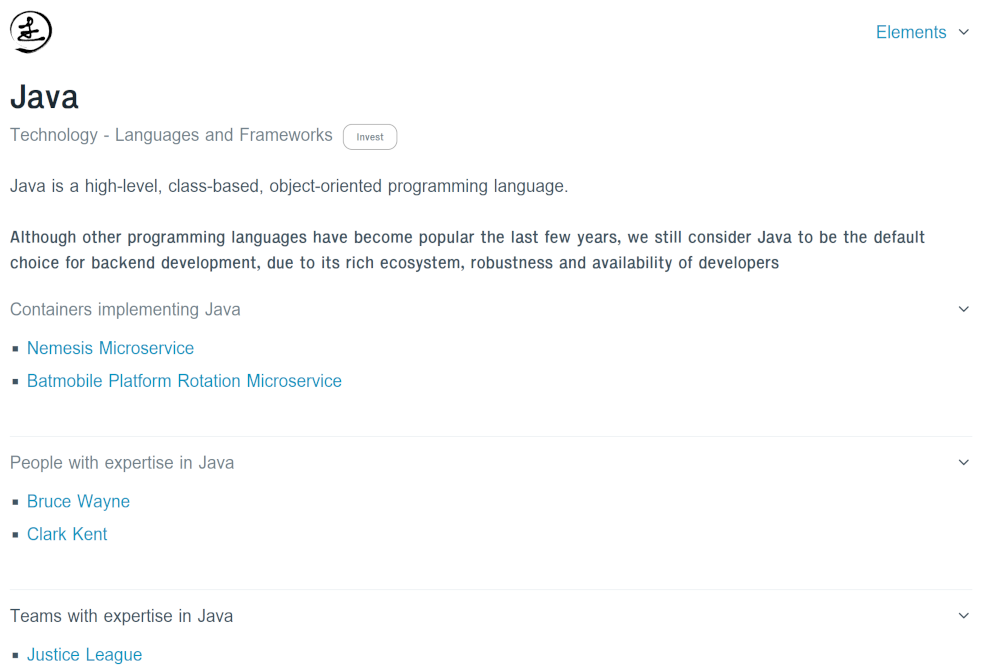
Task: Click the circular site logo icon
Action: pyautogui.click(x=31, y=32)
